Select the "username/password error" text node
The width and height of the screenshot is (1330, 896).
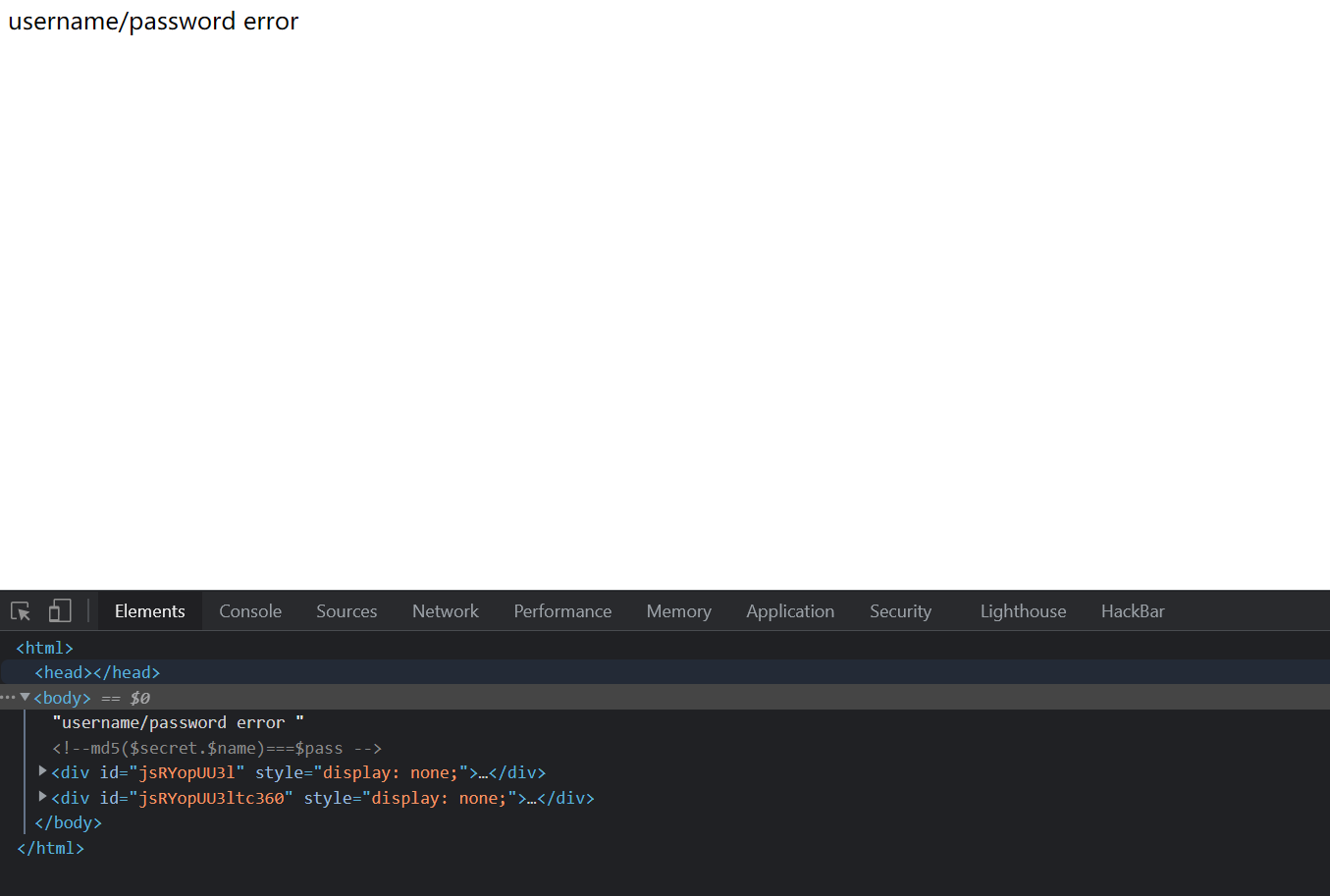tap(179, 722)
